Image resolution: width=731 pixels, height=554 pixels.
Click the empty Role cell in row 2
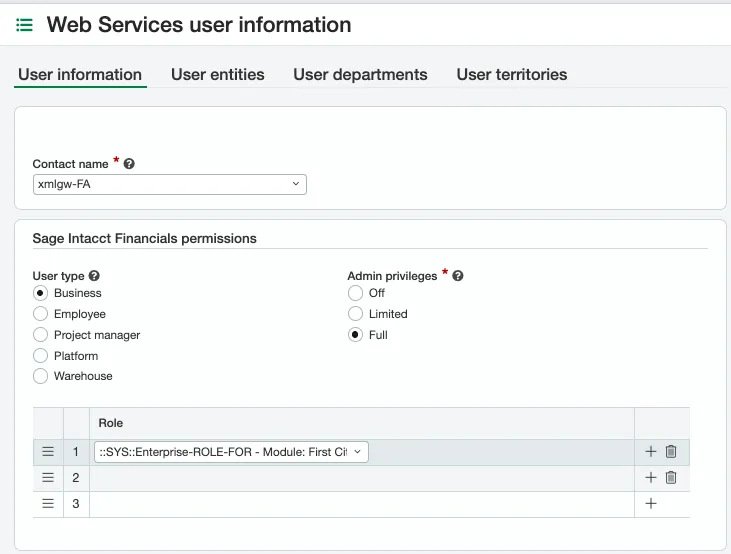click(x=362, y=478)
